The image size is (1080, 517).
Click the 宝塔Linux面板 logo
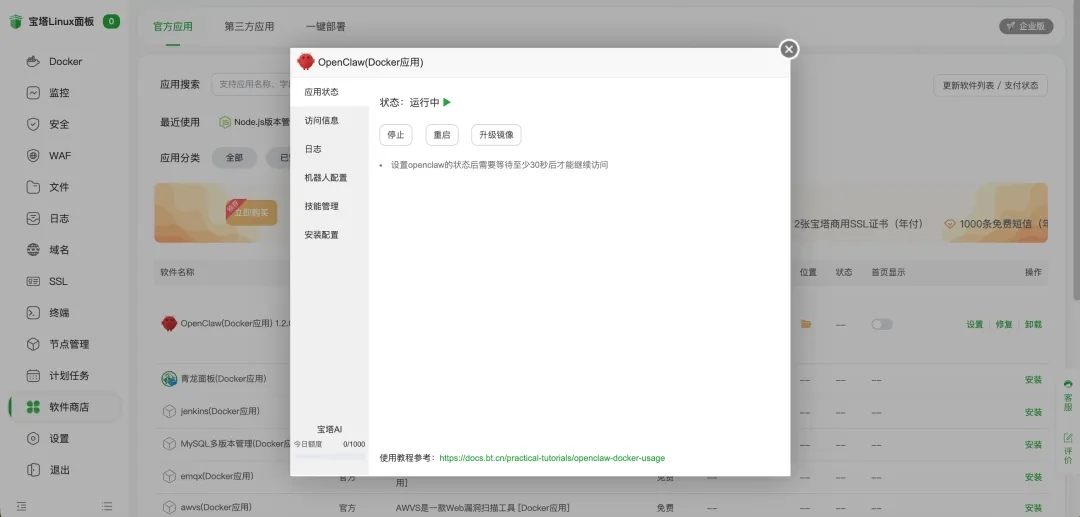coord(52,22)
